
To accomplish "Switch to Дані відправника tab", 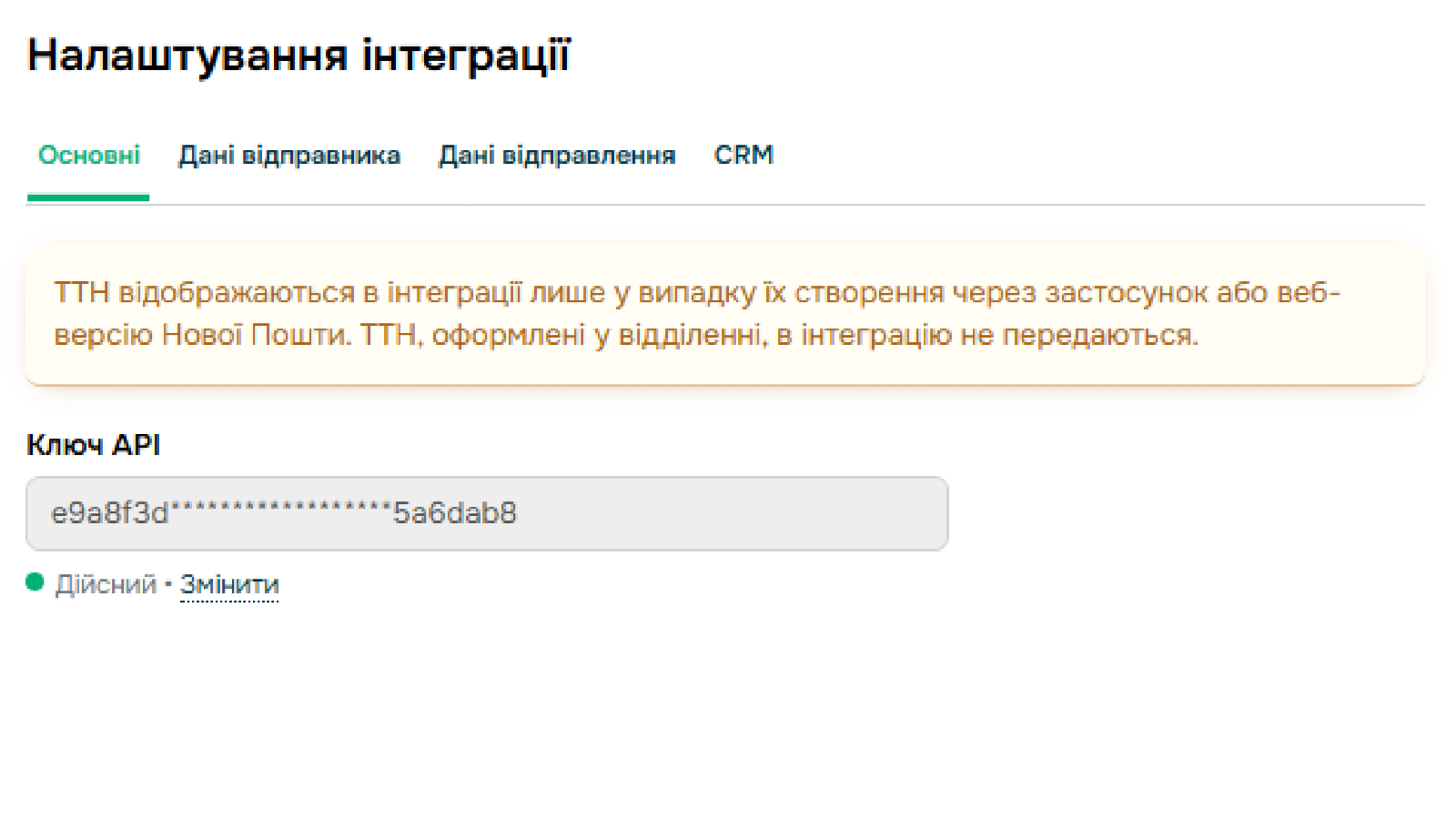I will 288,156.
